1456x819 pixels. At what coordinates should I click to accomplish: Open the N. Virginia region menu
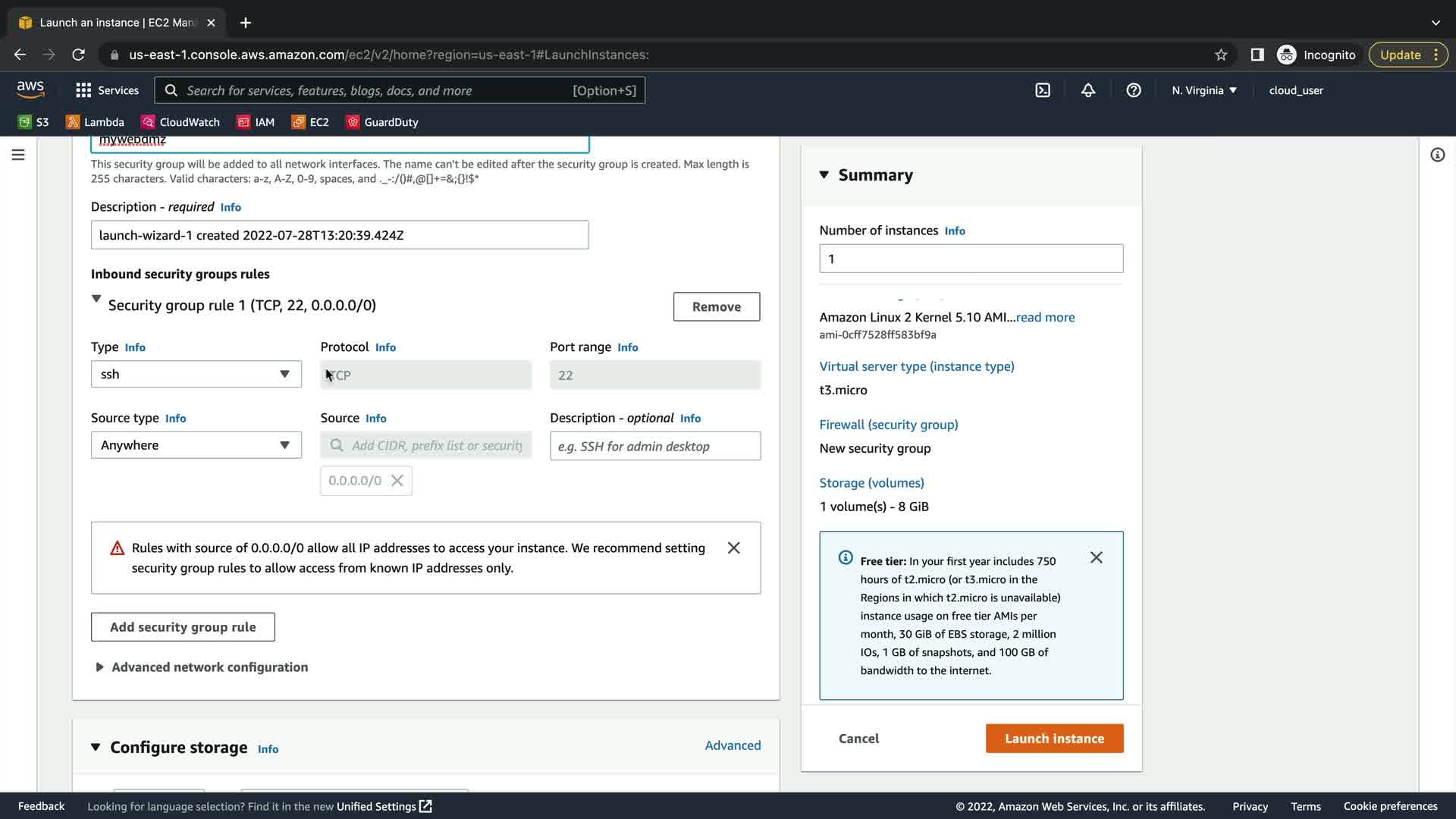(1203, 90)
